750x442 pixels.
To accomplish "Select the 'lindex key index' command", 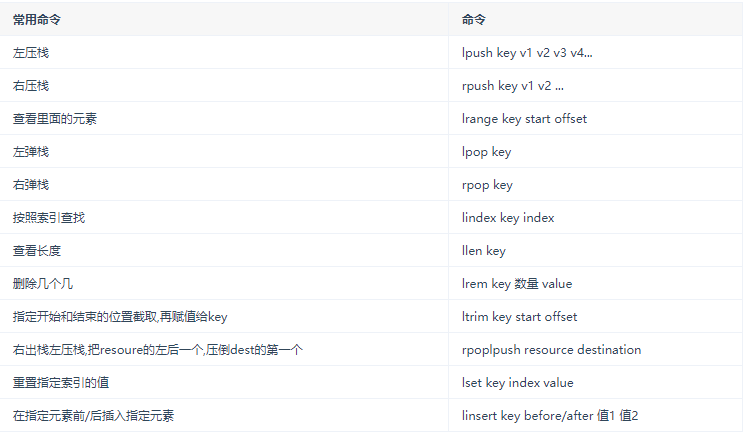I will (x=508, y=218).
